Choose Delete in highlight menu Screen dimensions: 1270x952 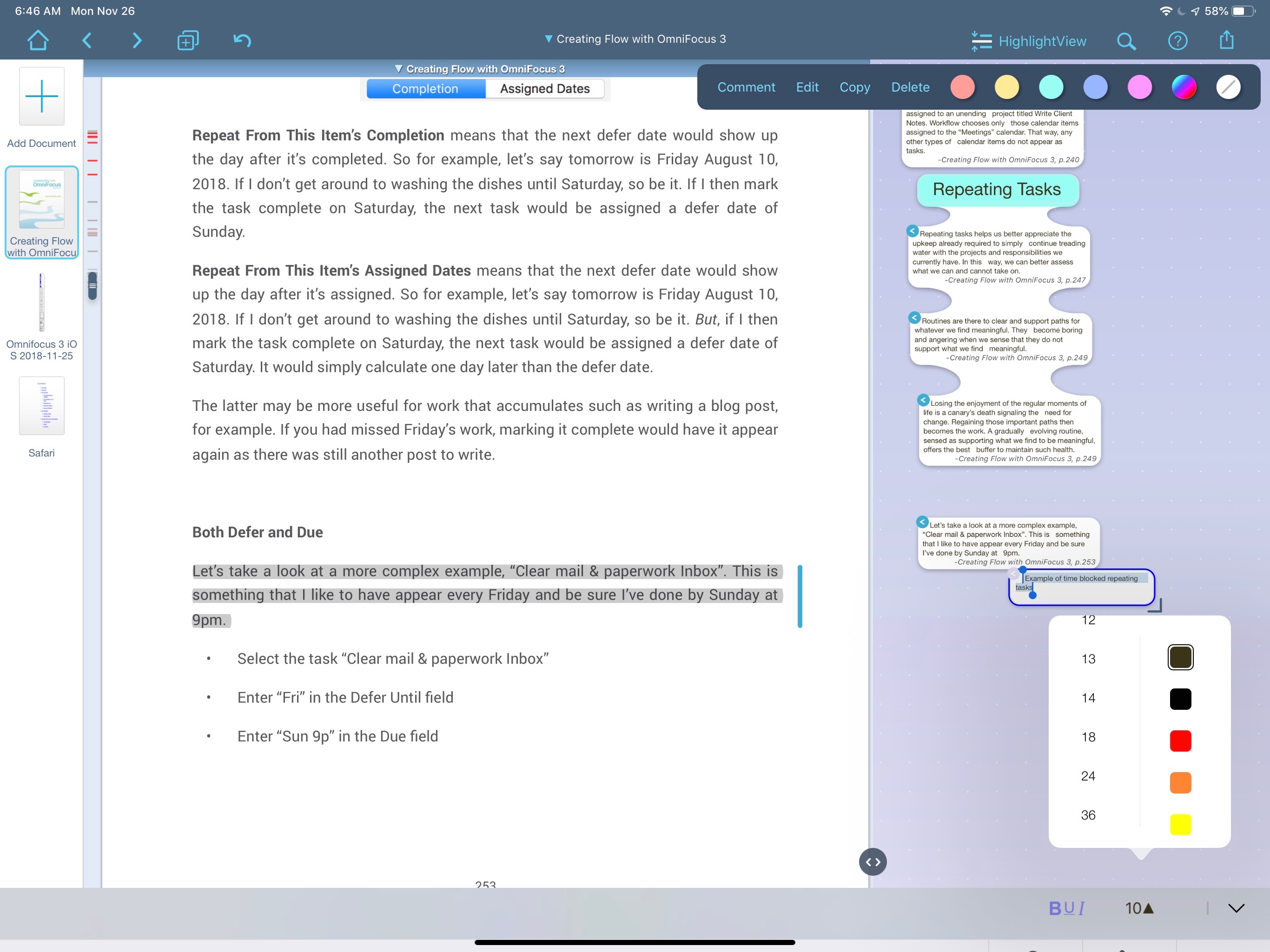click(x=910, y=87)
